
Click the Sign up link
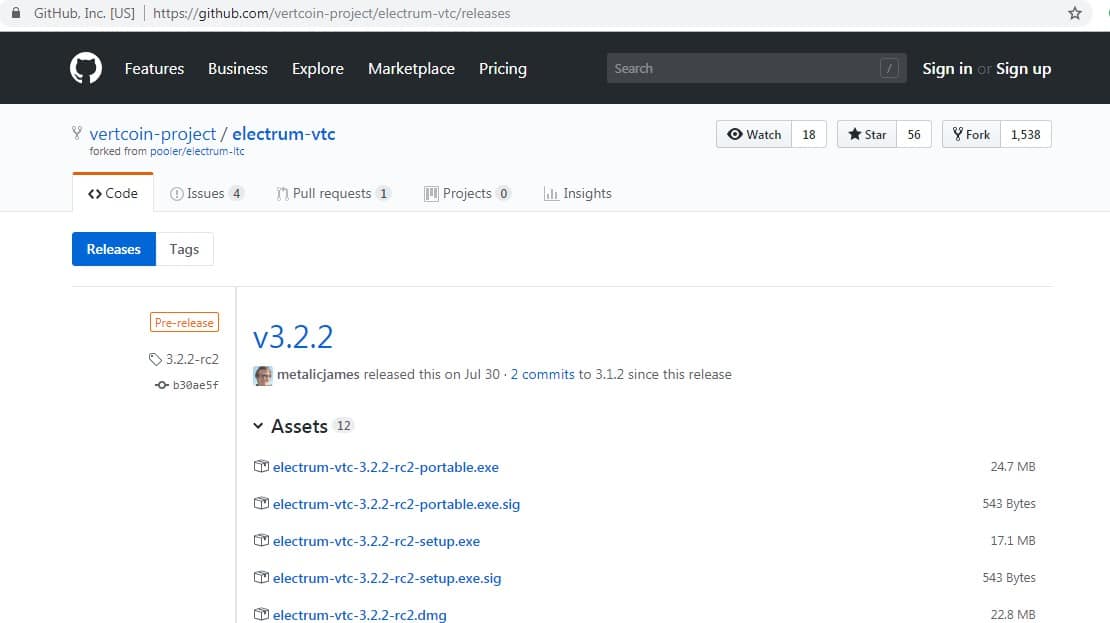(1024, 69)
